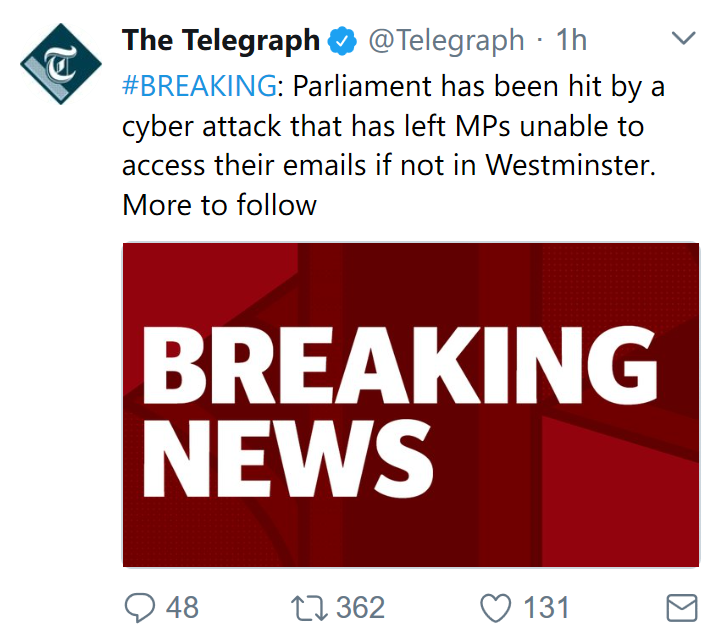The width and height of the screenshot is (720, 637).
Task: Expand the tweet options chevron
Action: click(683, 40)
